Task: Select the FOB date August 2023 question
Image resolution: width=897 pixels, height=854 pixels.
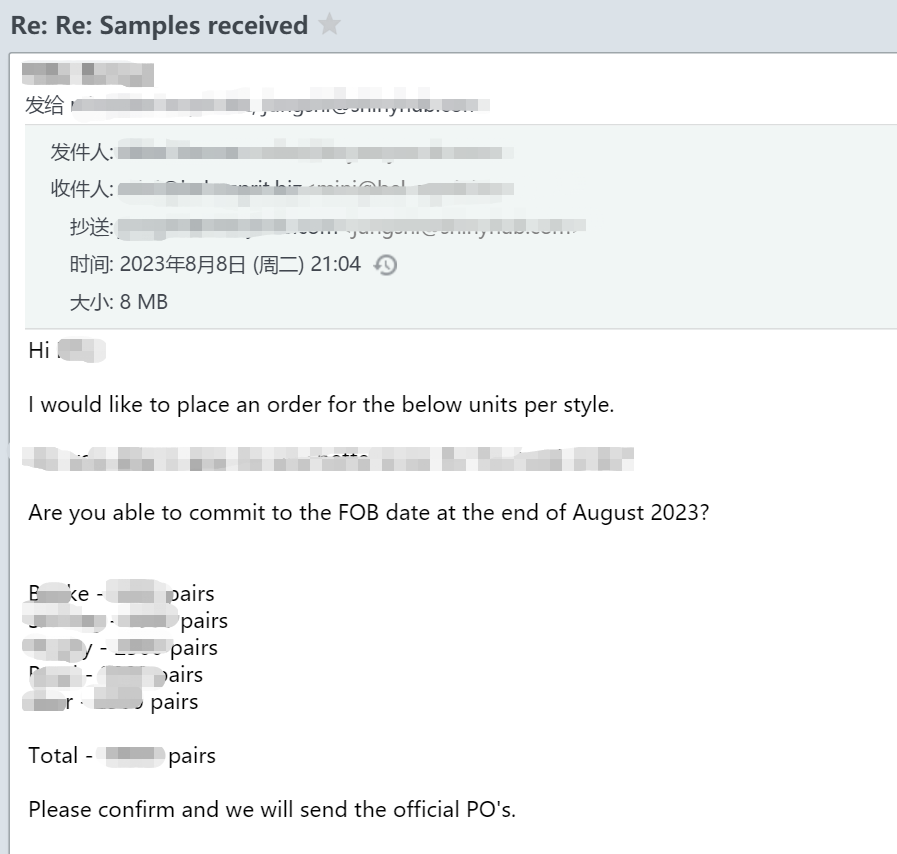Action: [369, 513]
